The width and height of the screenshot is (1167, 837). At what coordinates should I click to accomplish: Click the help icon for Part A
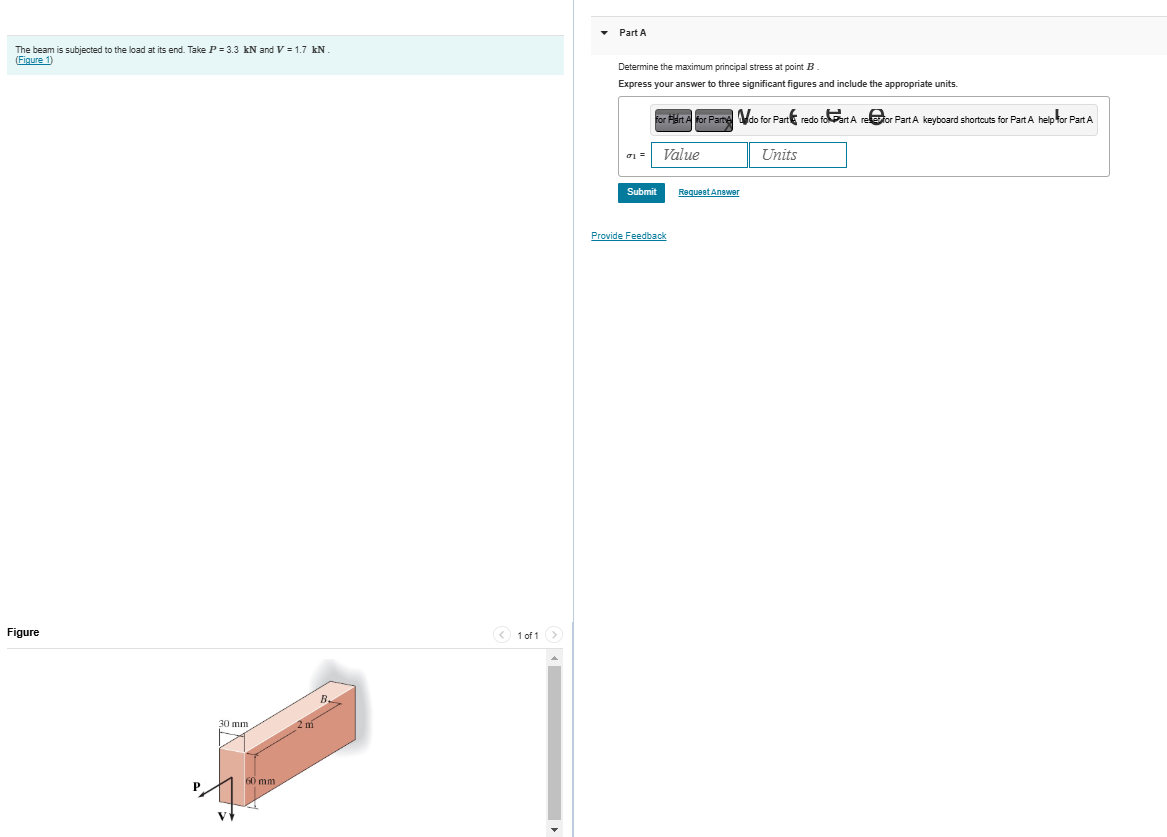coord(1056,114)
